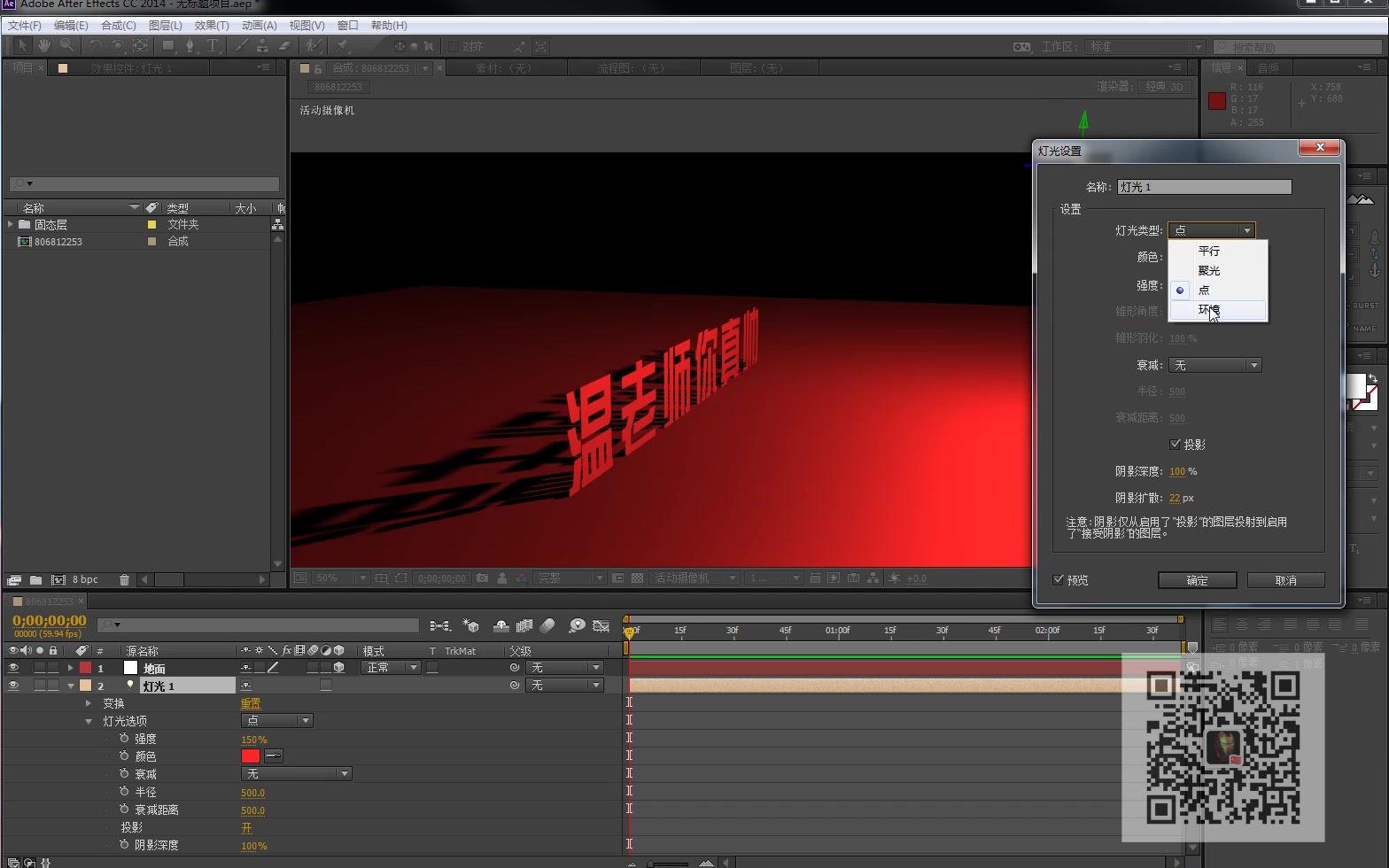The width and height of the screenshot is (1389, 868).
Task: Click the draft 3D icon in the timeline
Action: pyautogui.click(x=470, y=625)
